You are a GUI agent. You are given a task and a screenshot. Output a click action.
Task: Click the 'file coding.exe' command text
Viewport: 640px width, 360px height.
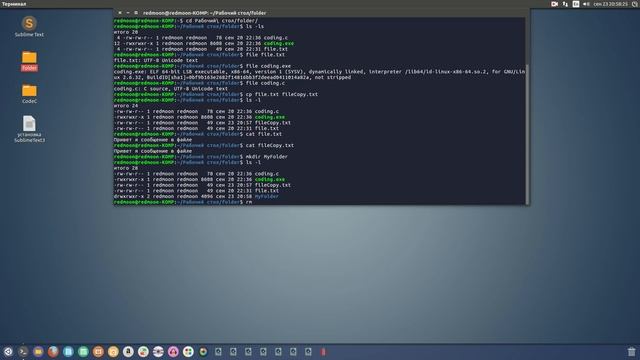point(268,66)
